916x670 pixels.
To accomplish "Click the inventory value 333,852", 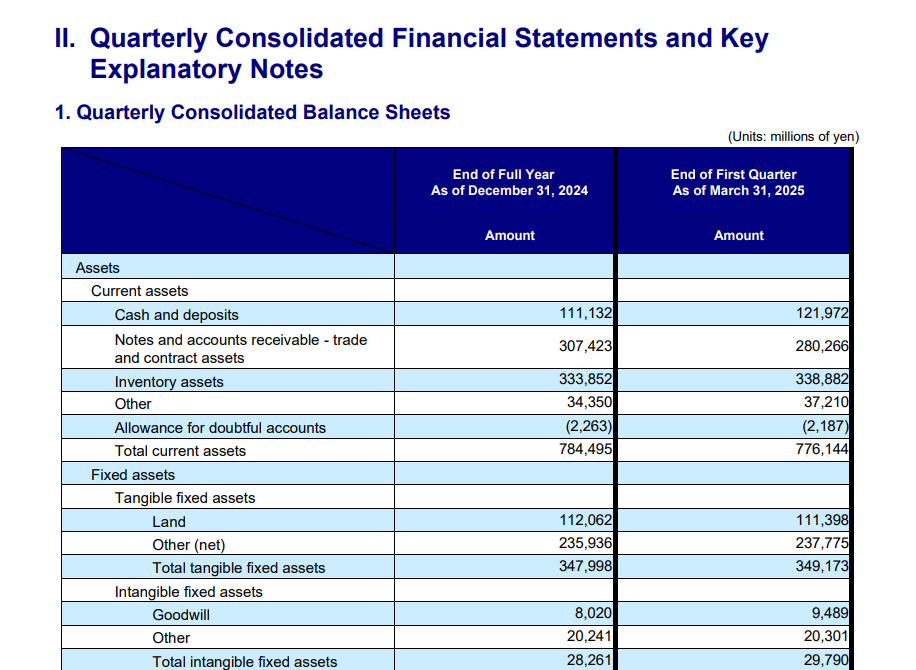I will pyautogui.click(x=585, y=379).
